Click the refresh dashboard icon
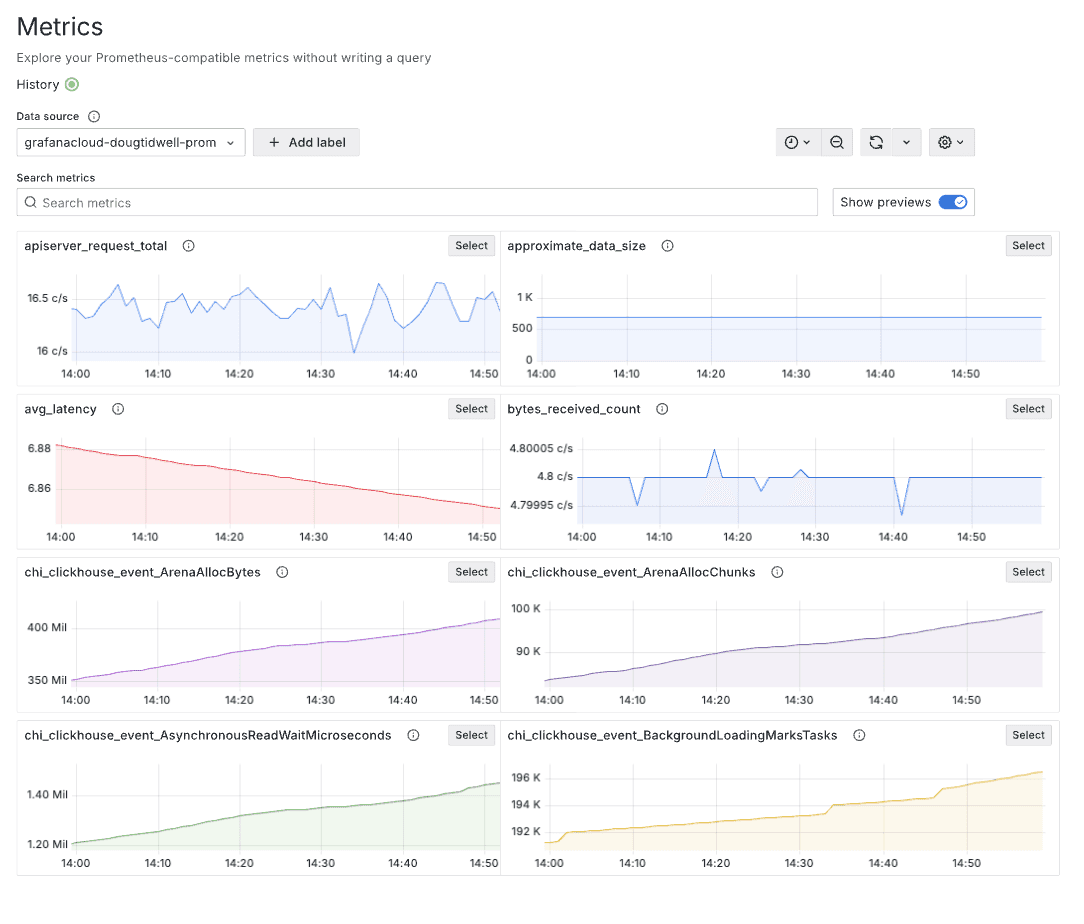1084x924 pixels. pyautogui.click(x=875, y=142)
